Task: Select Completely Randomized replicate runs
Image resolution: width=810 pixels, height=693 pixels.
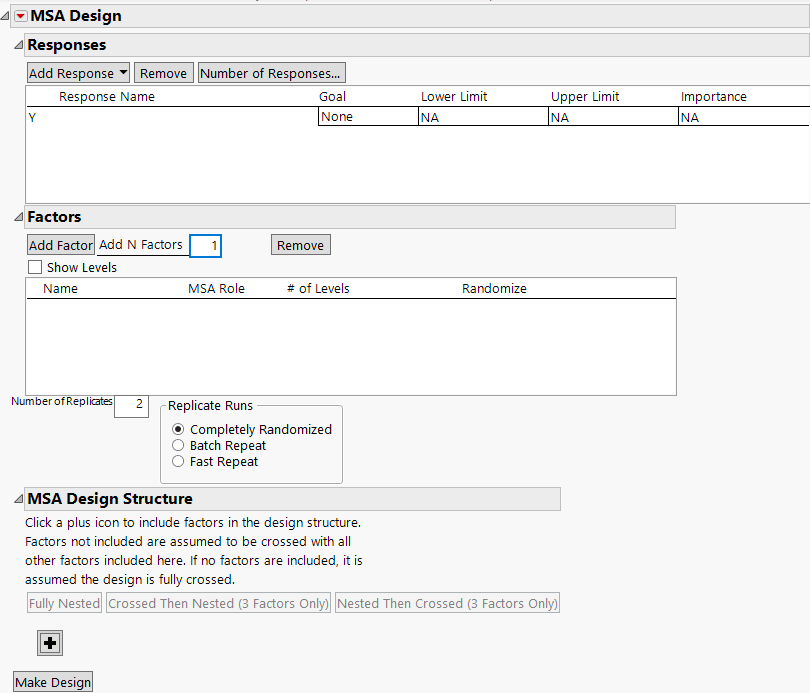Action: click(x=179, y=430)
